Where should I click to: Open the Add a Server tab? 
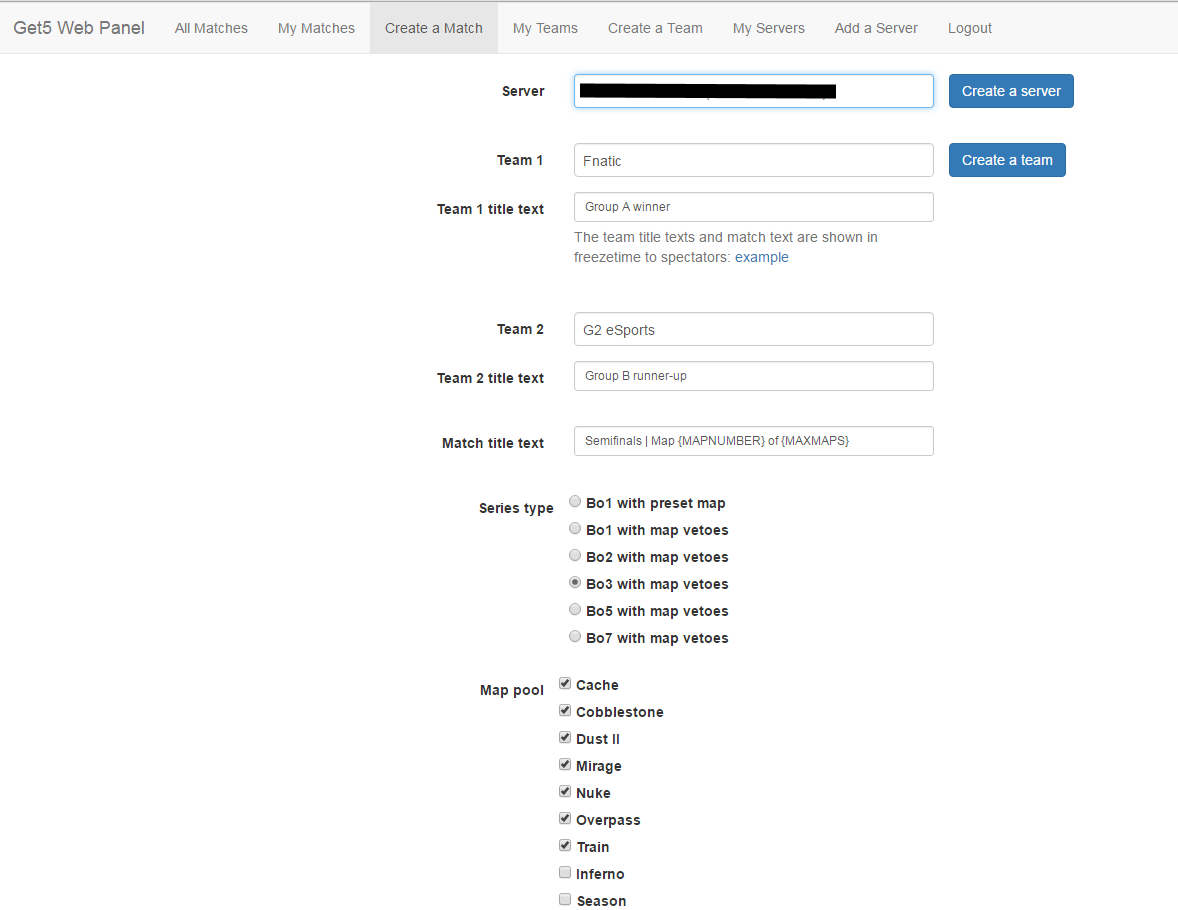click(876, 28)
